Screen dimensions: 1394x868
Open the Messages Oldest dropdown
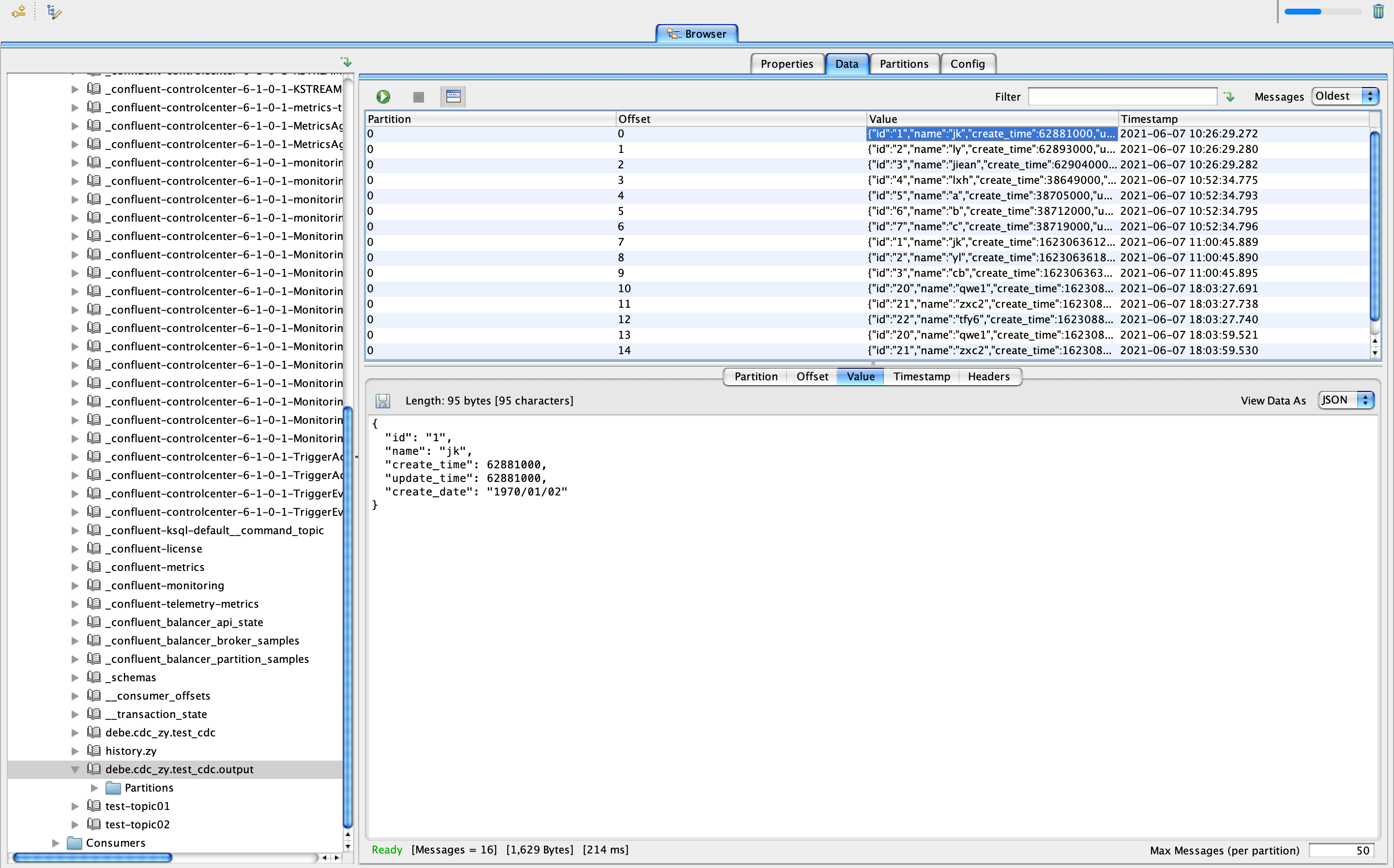[x=1345, y=96]
